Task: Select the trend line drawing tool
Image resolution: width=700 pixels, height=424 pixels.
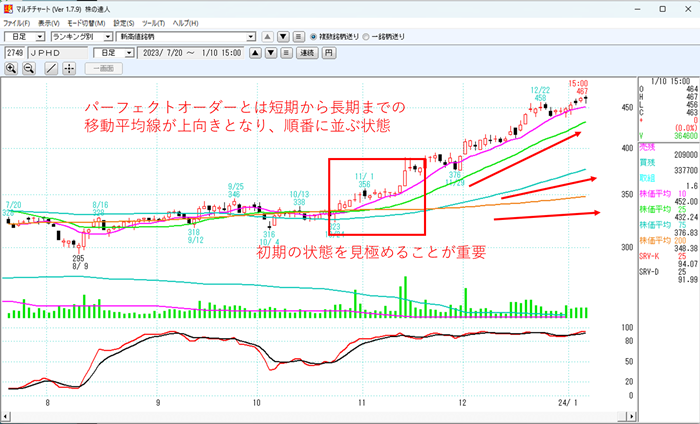Action: click(51, 69)
